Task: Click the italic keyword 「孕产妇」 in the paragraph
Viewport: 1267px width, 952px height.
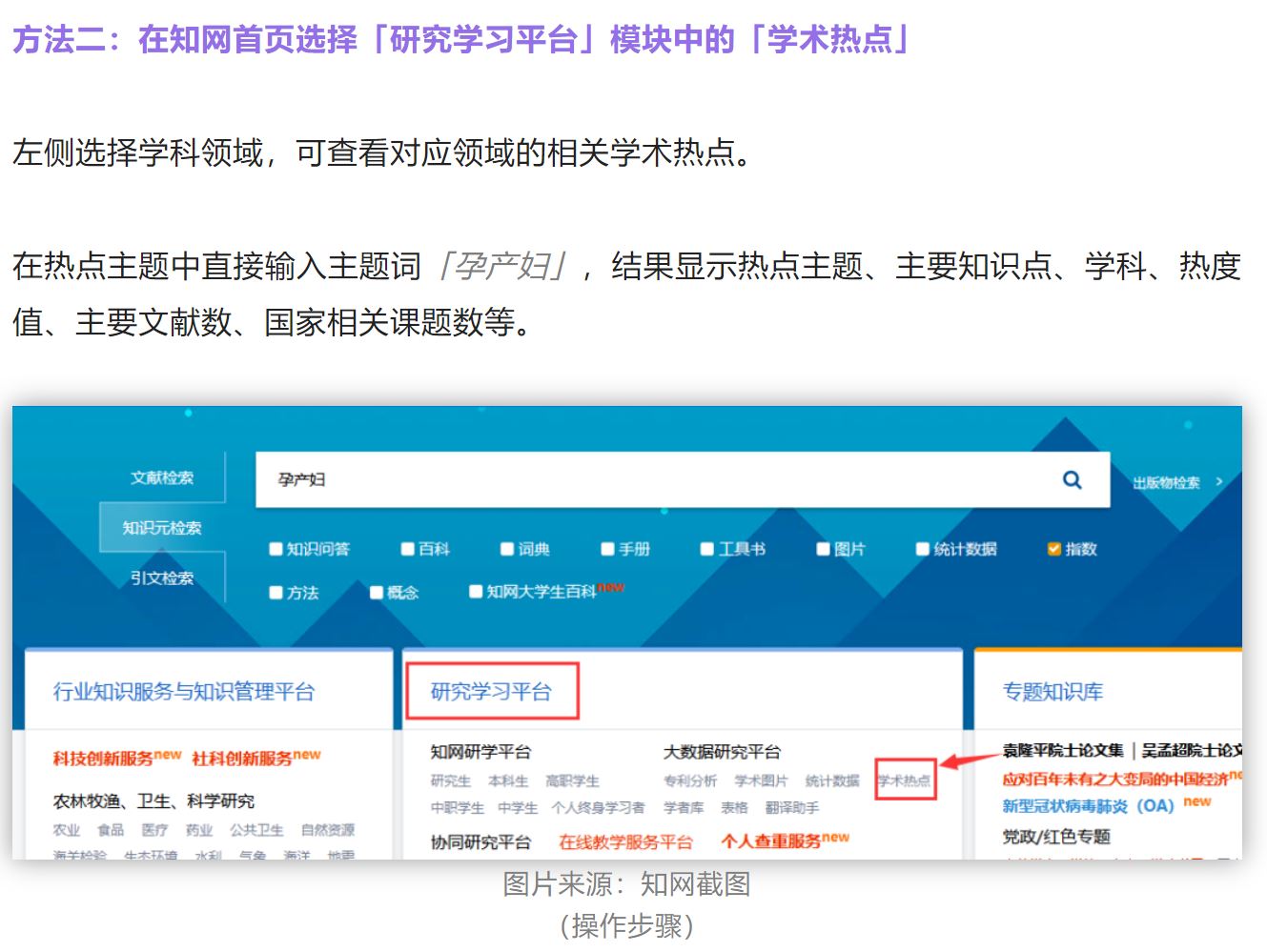Action: (501, 266)
